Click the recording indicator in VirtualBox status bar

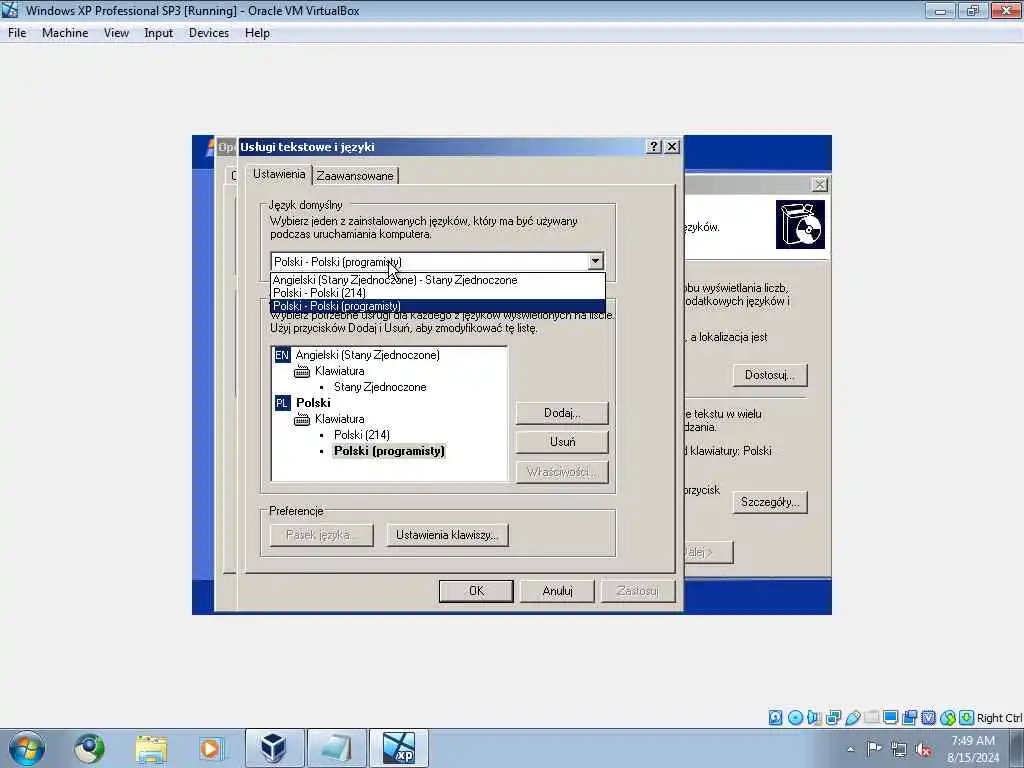(909, 718)
